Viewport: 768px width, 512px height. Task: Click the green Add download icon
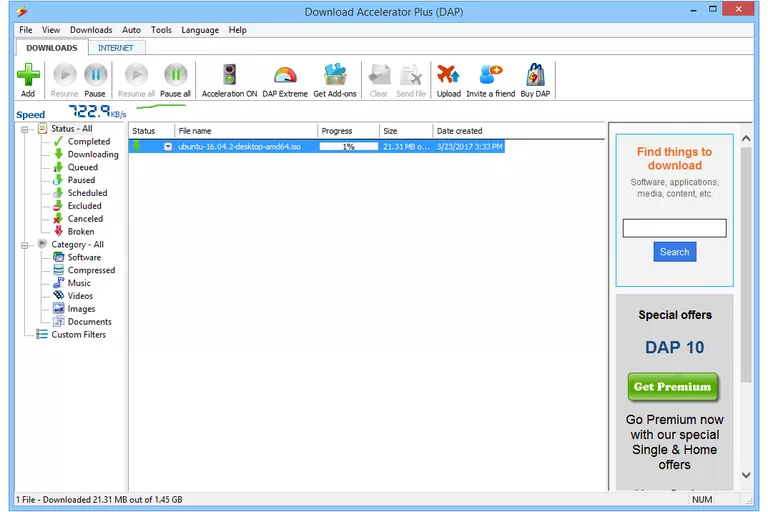pyautogui.click(x=28, y=75)
